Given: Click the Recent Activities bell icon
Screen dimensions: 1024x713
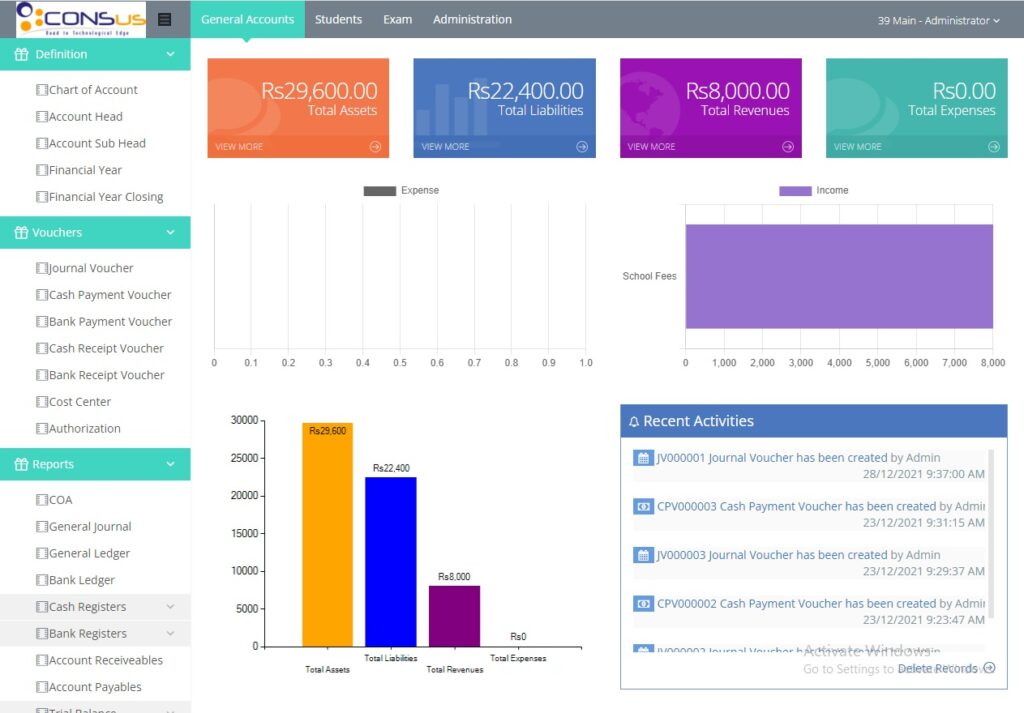Looking at the screenshot, I should coord(634,422).
